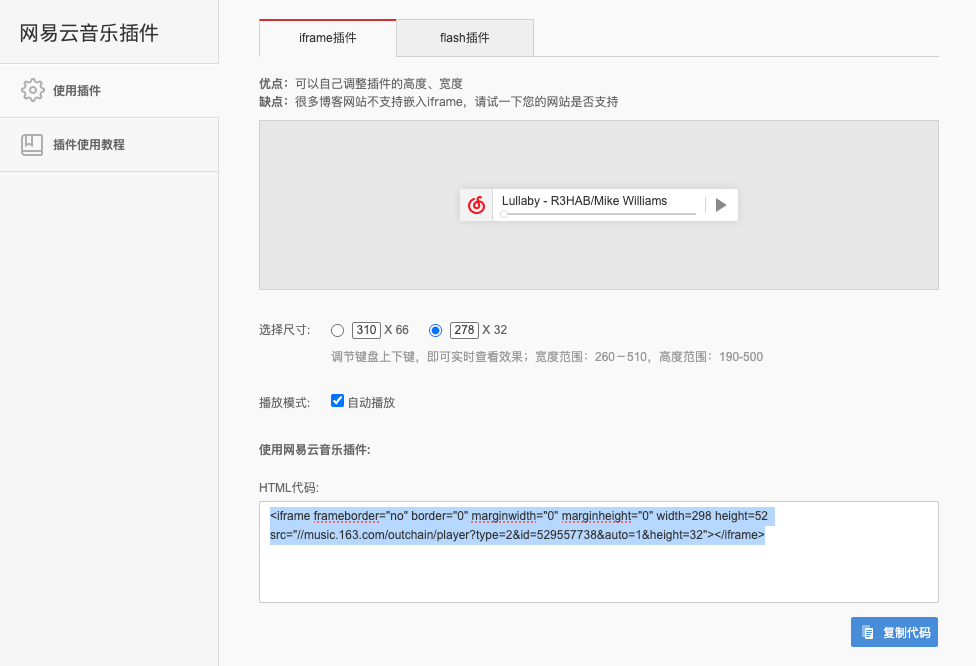Click the 播放模式: label
The width and height of the screenshot is (976, 666).
point(284,403)
